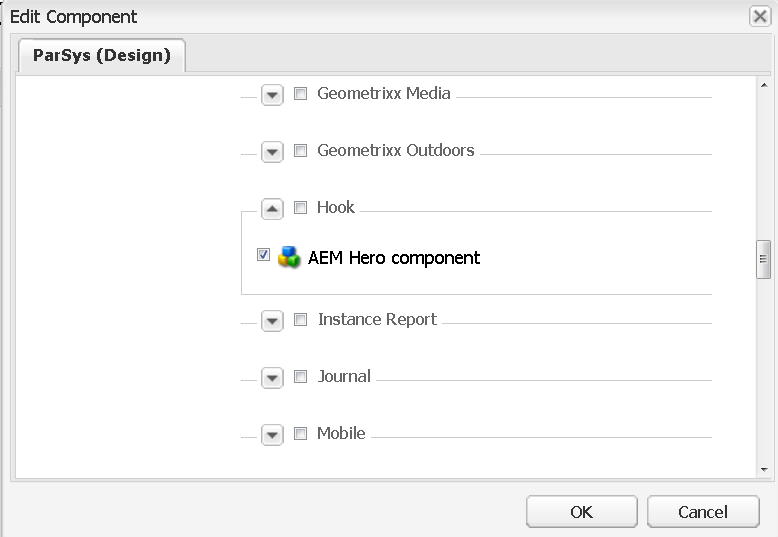This screenshot has height=537, width=778.
Task: Tick the Geometrixx Outdoors group checkbox
Action: click(301, 151)
